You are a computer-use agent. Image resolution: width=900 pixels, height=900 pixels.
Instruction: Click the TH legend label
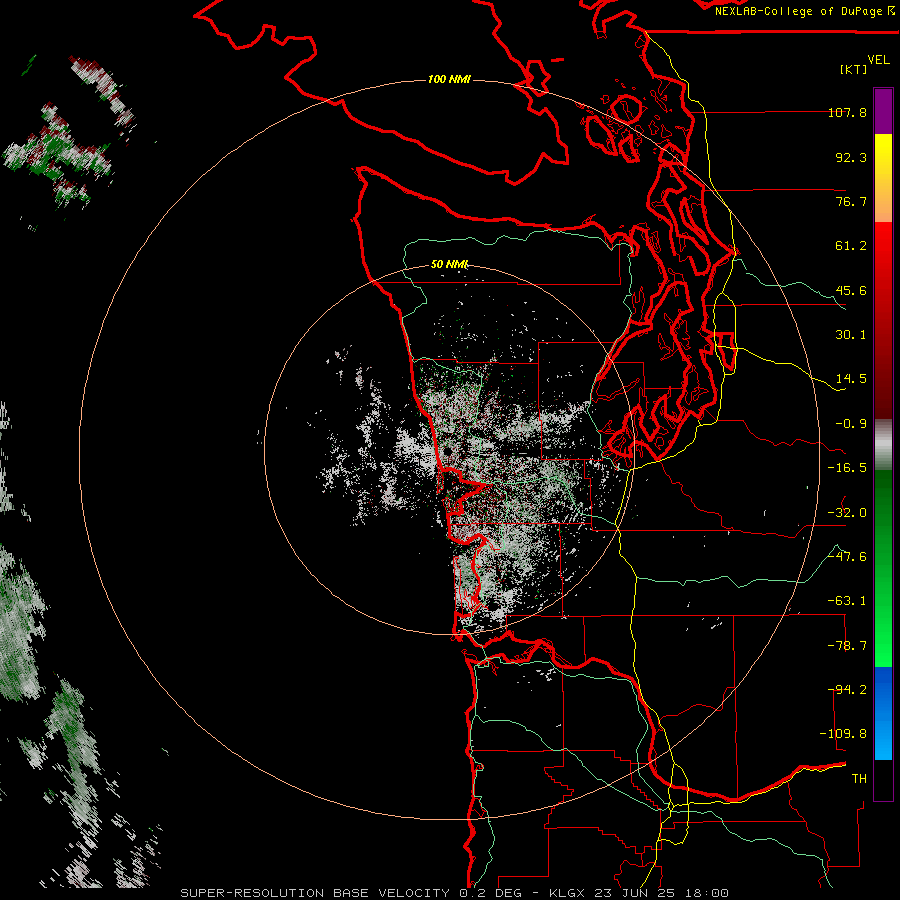pos(859,778)
